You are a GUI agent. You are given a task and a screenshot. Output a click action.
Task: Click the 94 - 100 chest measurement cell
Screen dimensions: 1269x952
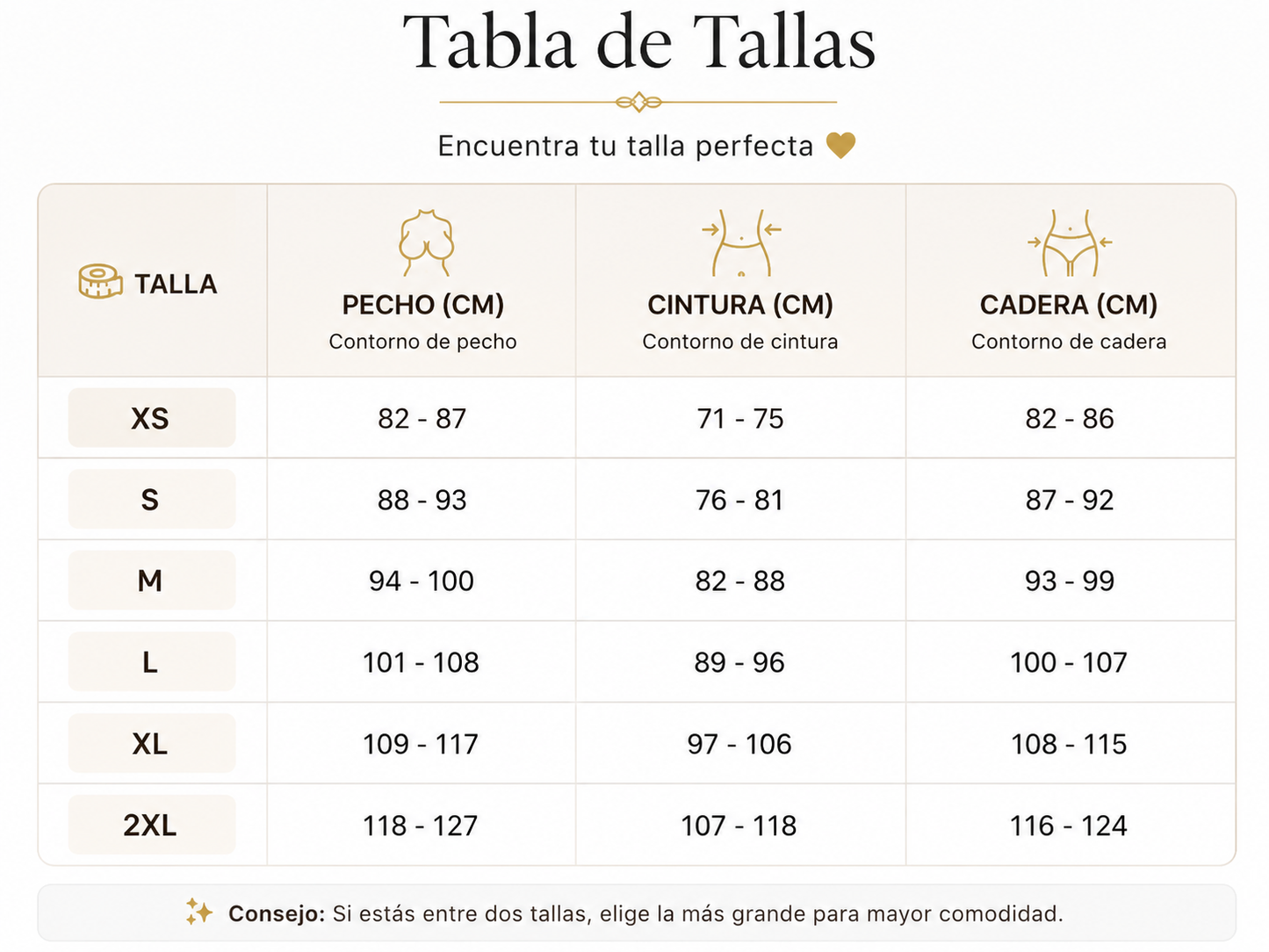422,581
